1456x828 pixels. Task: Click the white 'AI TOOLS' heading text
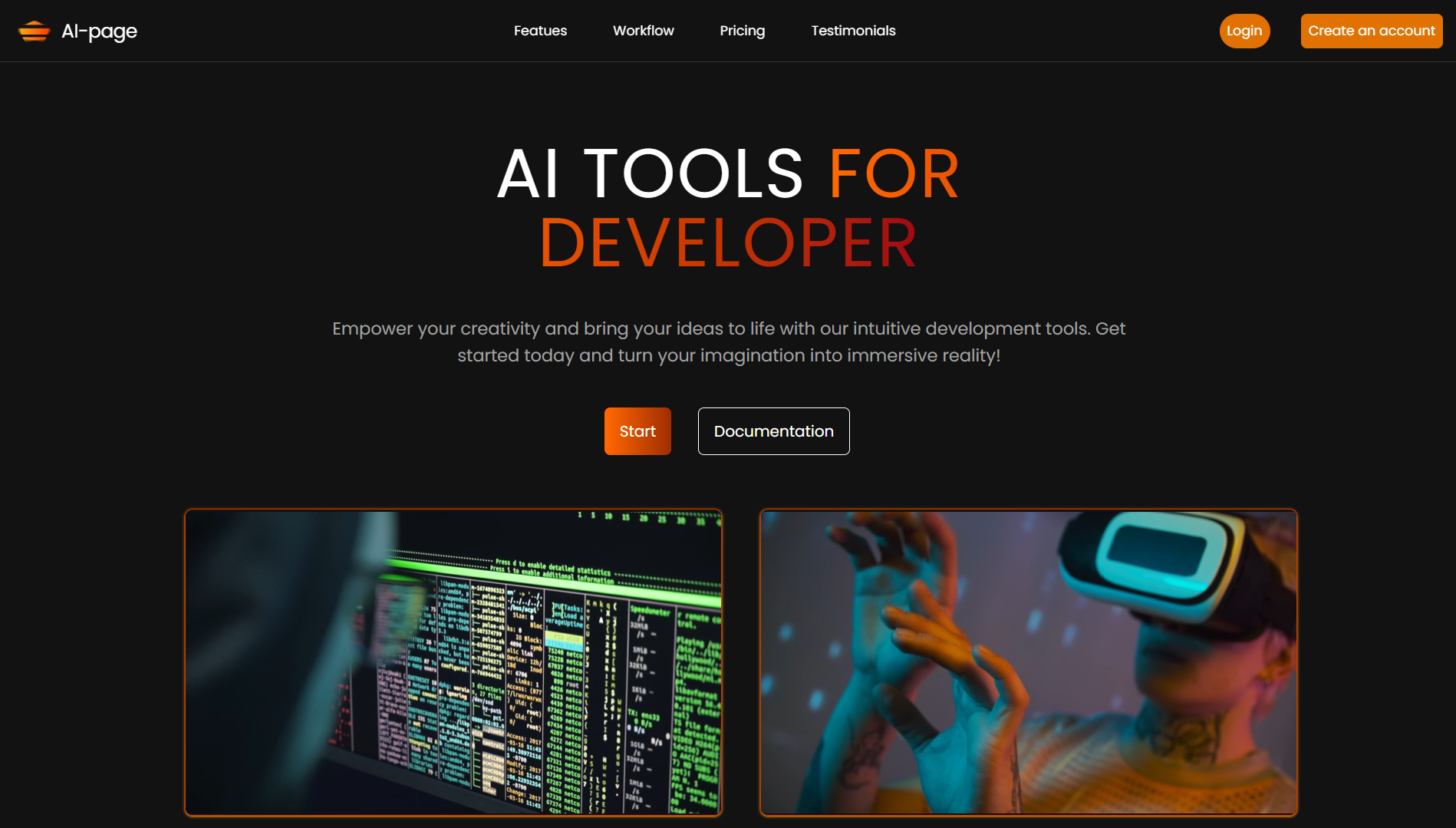pos(649,173)
